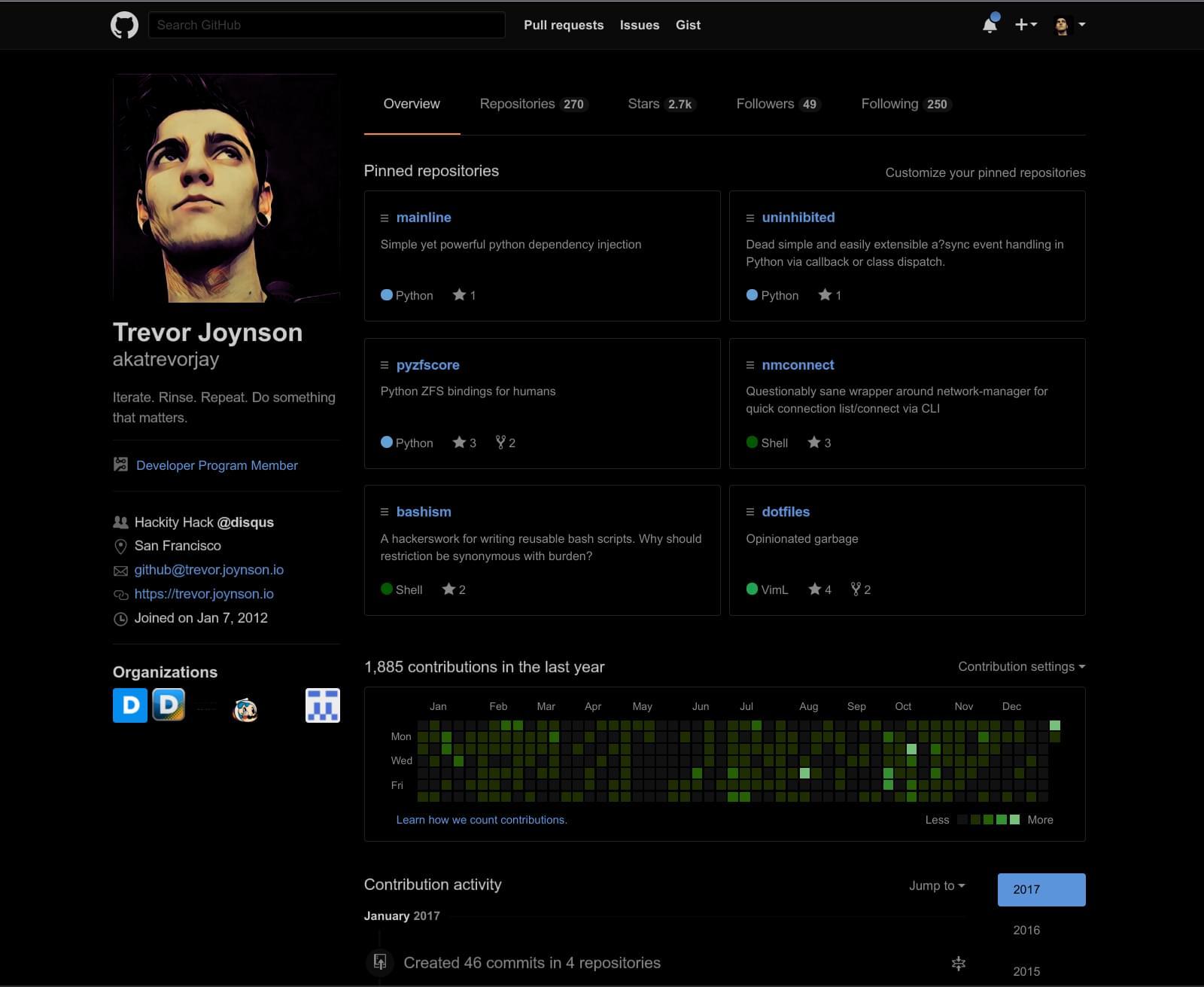Click the github@trevor.joynson.io email link
This screenshot has height=987, width=1204.
pyautogui.click(x=208, y=570)
